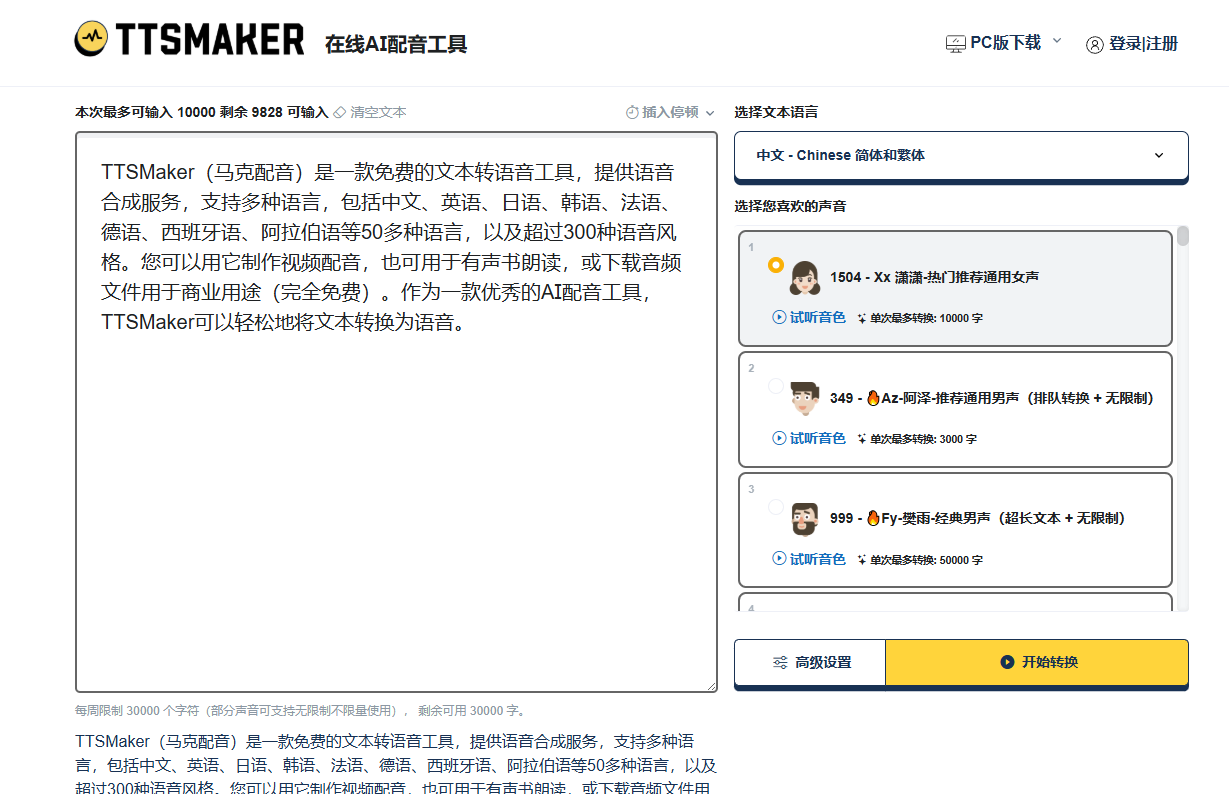Click the 选择文本语言 label
The height and width of the screenshot is (794, 1229).
click(x=776, y=112)
